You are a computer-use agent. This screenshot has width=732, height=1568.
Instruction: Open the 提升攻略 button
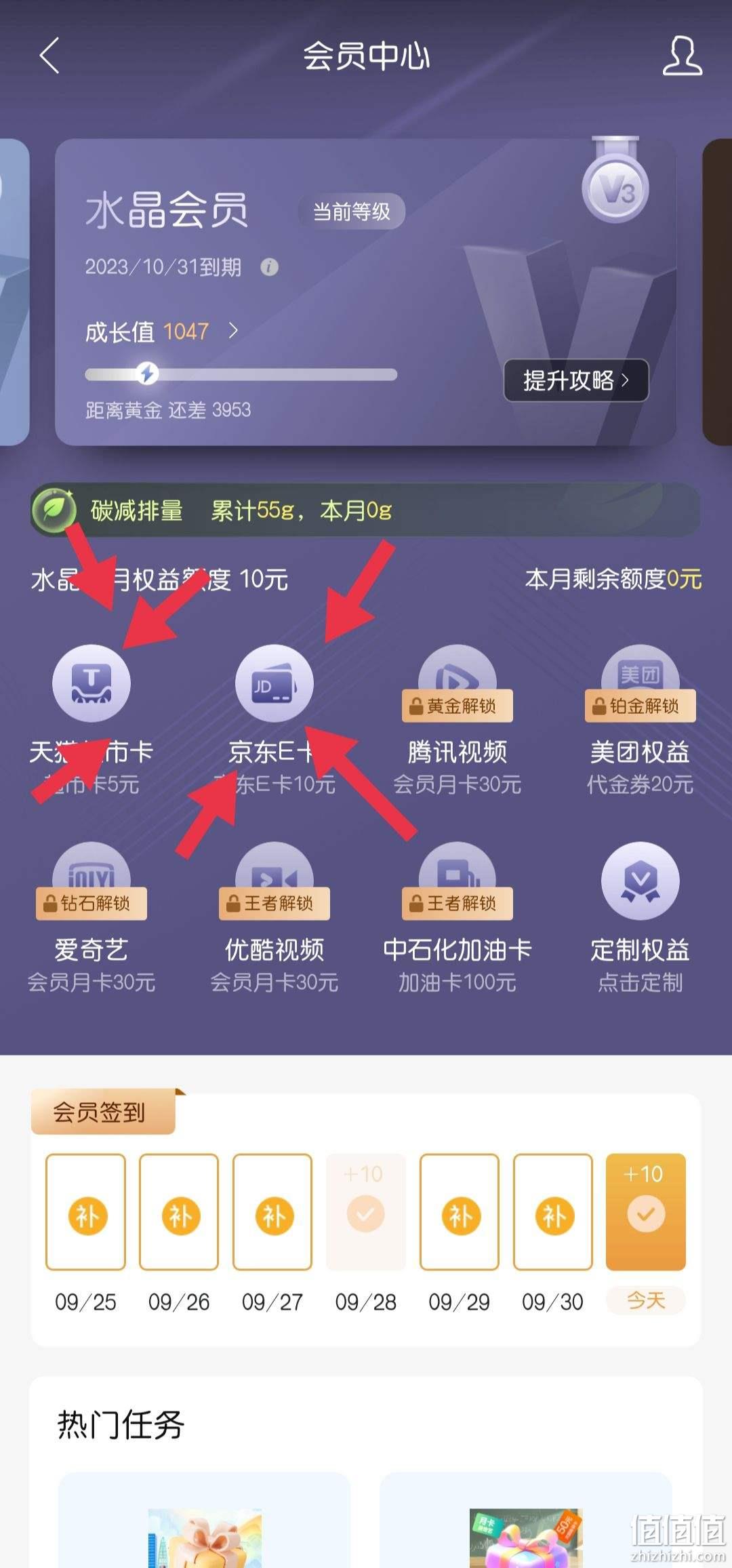(x=576, y=380)
